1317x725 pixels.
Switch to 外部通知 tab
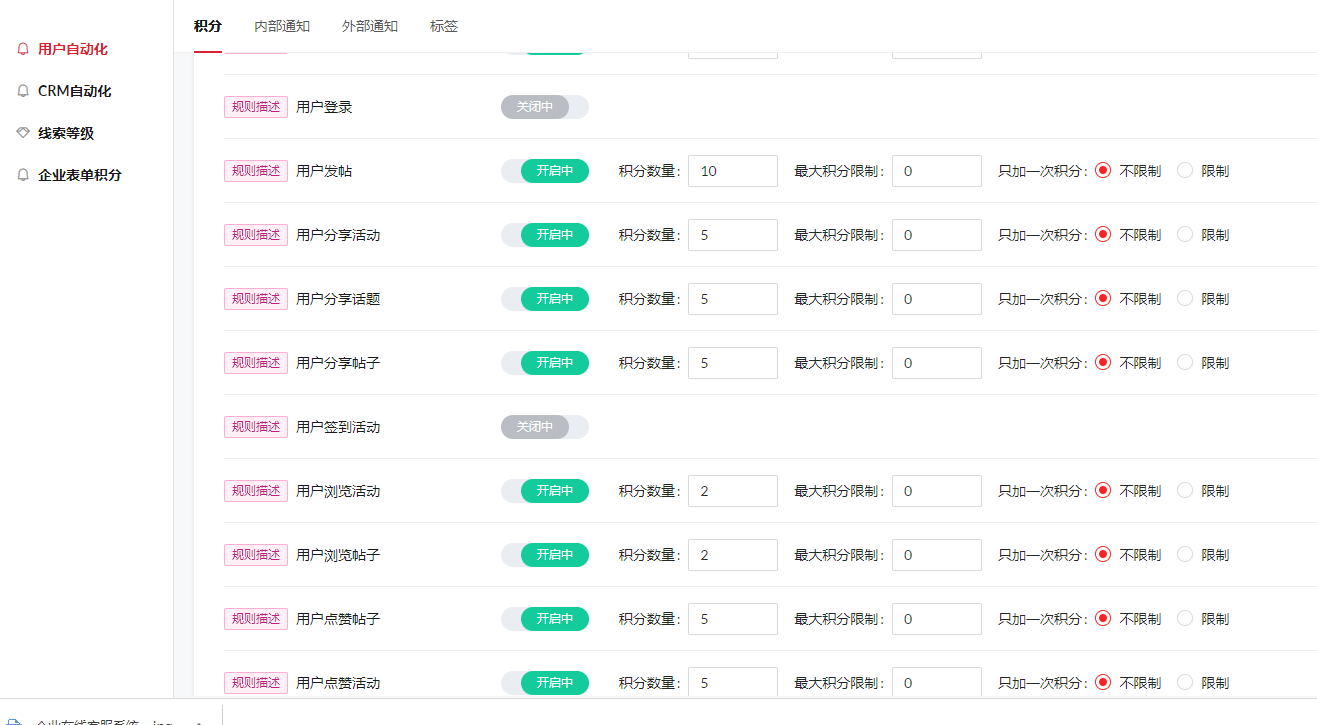coord(370,26)
